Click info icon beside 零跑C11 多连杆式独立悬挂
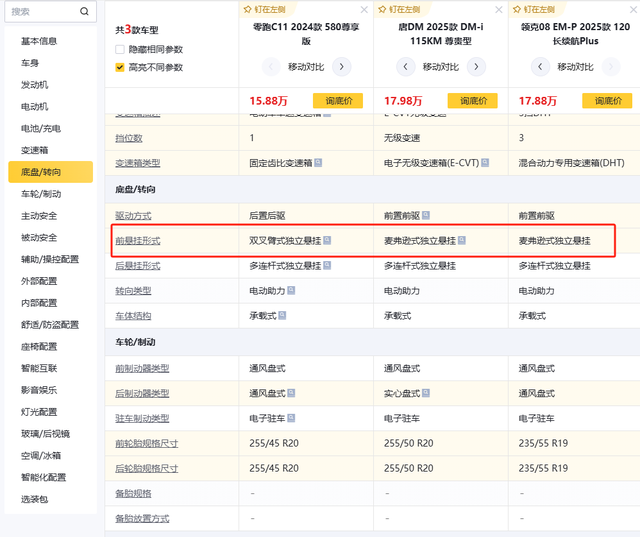This screenshot has height=537, width=640. point(327,266)
